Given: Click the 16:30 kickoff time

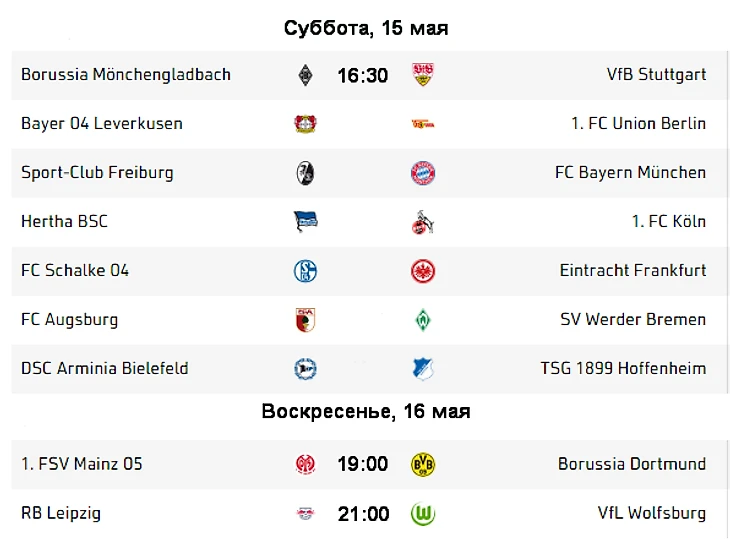Looking at the screenshot, I should 363,75.
